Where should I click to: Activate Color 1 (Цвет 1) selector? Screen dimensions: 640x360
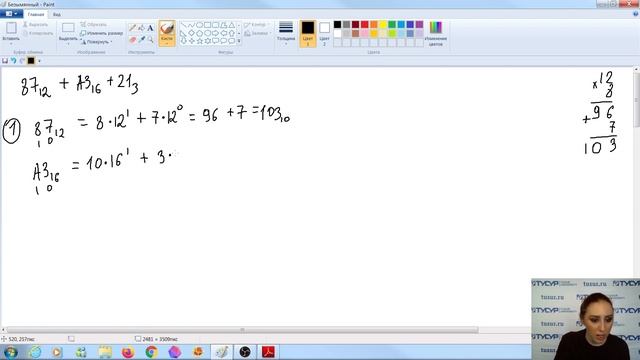[x=308, y=33]
